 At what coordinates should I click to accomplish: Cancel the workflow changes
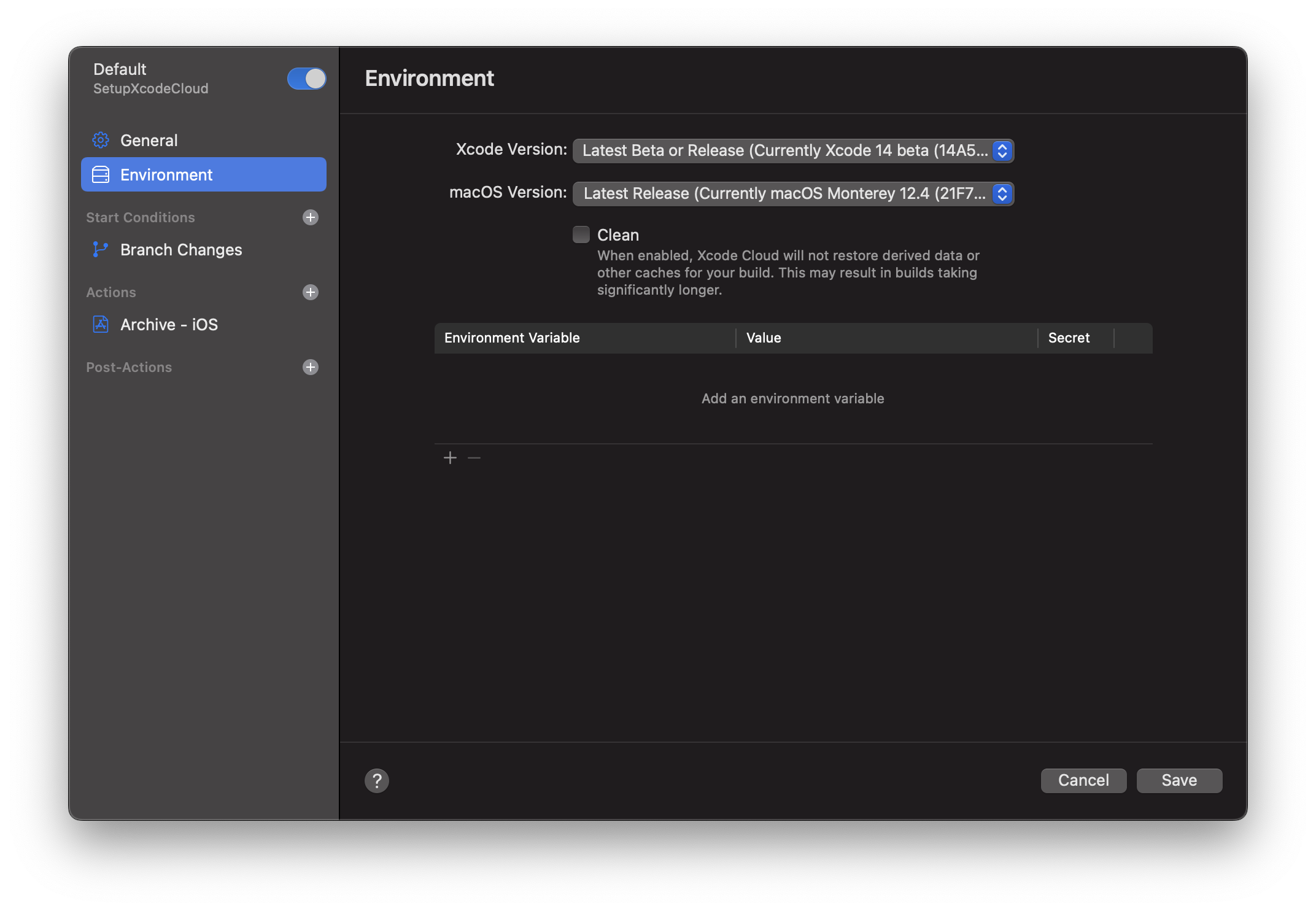pyautogui.click(x=1083, y=780)
